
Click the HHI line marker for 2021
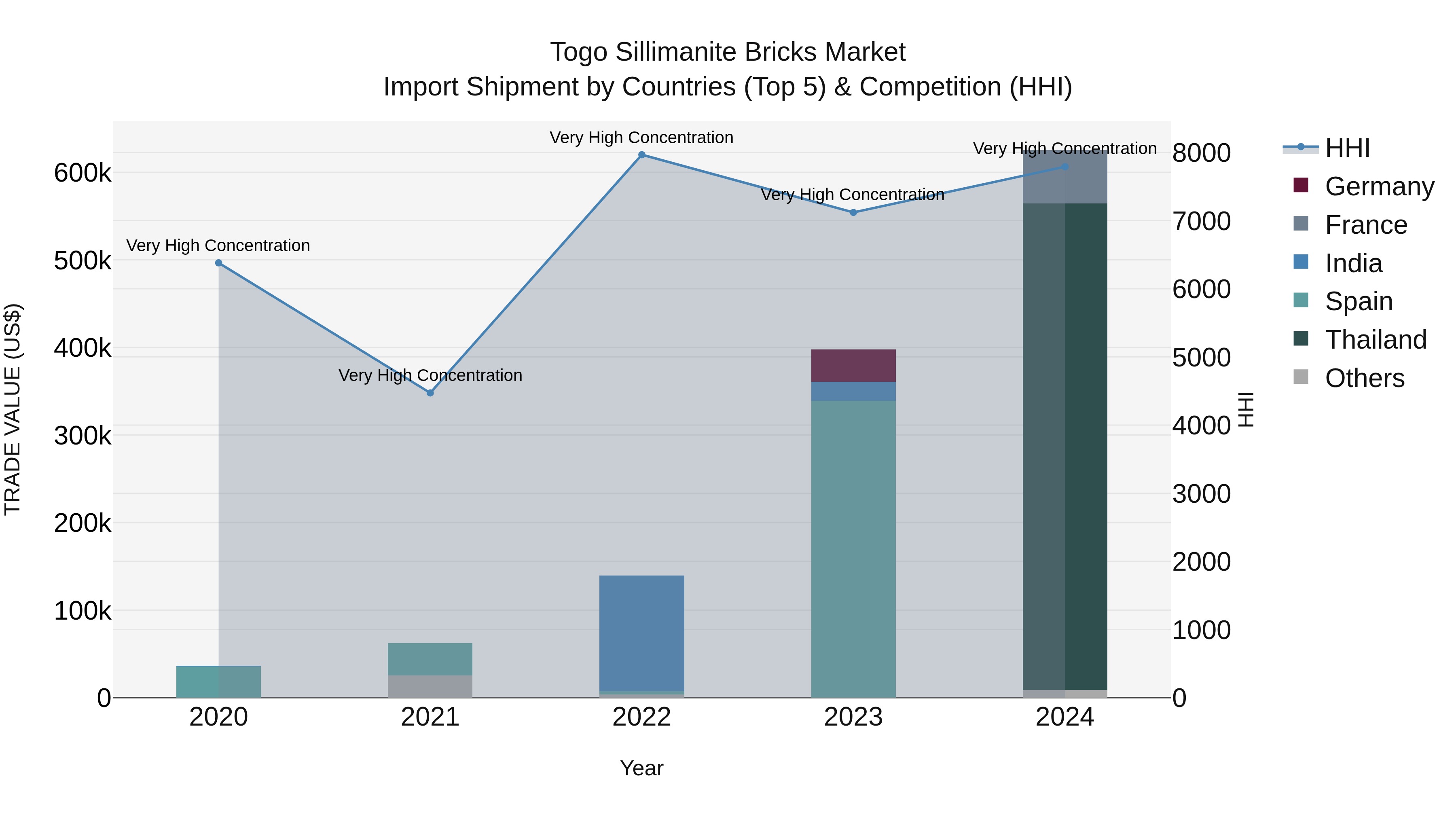click(x=430, y=393)
